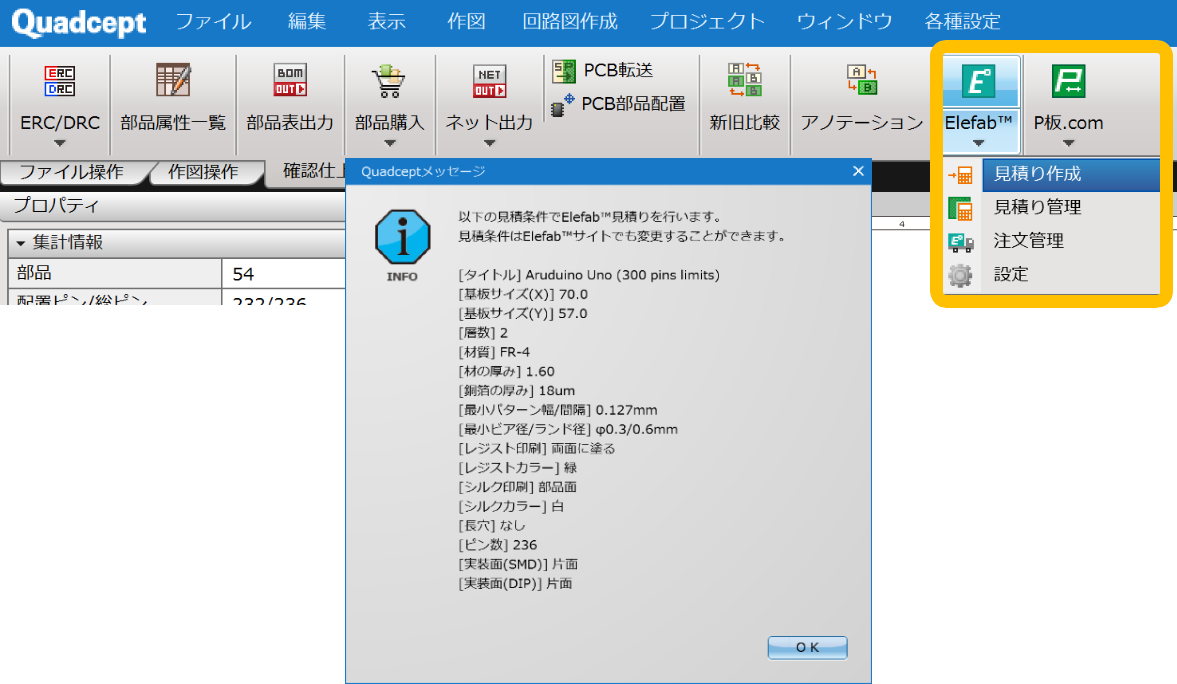Click the [最小パターン幅/間隔] 0.127mm line
Viewport: 1177px width, 684px height.
click(558, 410)
